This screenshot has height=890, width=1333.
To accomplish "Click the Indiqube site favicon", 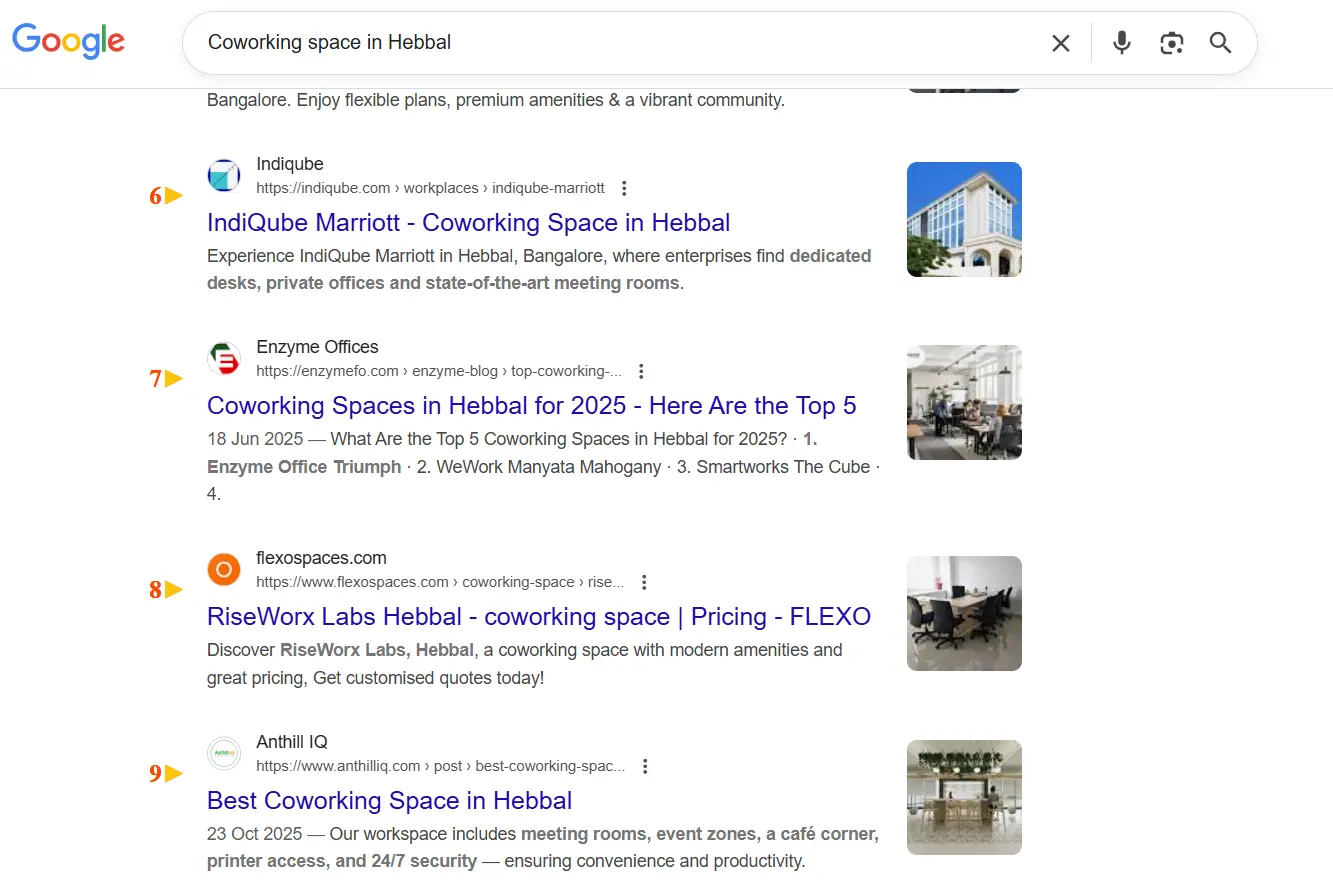I will 224,175.
